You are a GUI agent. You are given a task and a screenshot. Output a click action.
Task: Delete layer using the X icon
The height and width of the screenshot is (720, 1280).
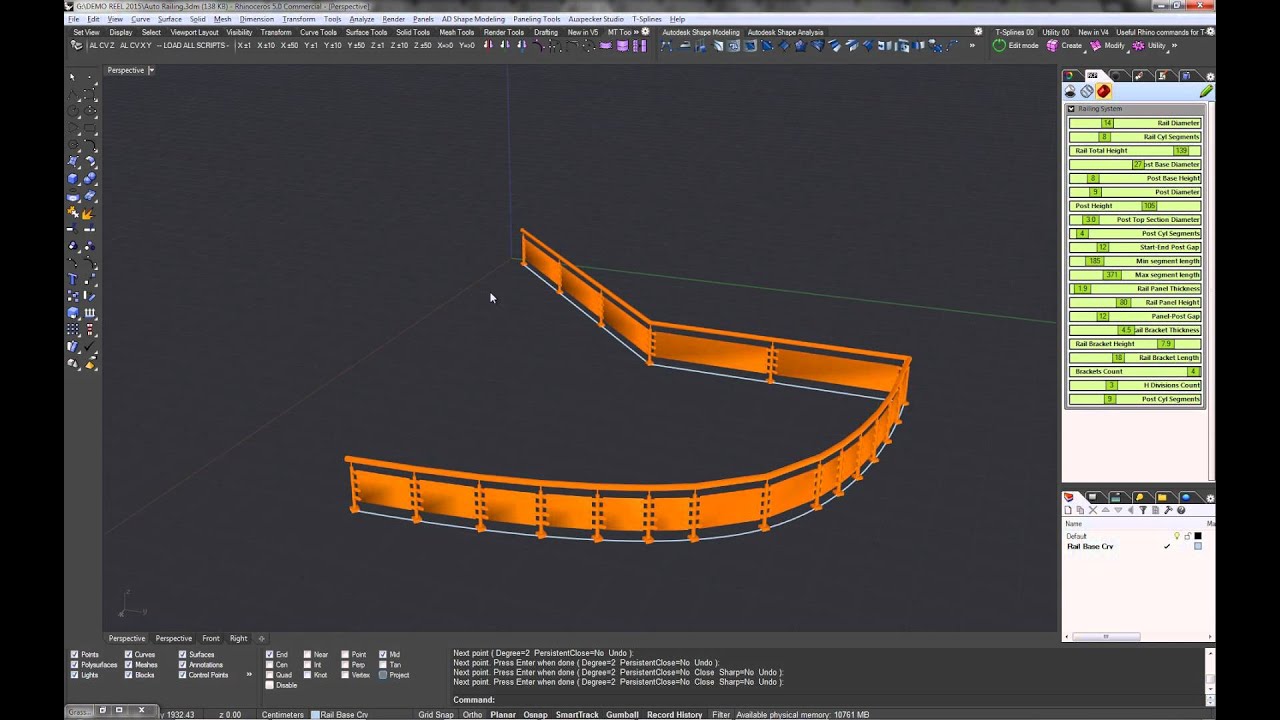[1093, 510]
